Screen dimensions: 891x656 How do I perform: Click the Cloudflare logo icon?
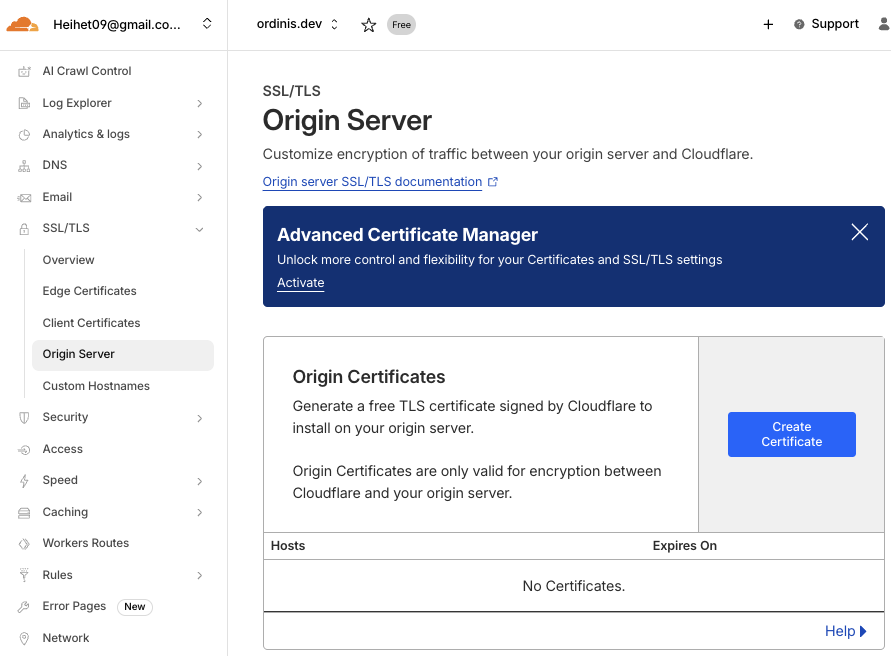(x=22, y=25)
